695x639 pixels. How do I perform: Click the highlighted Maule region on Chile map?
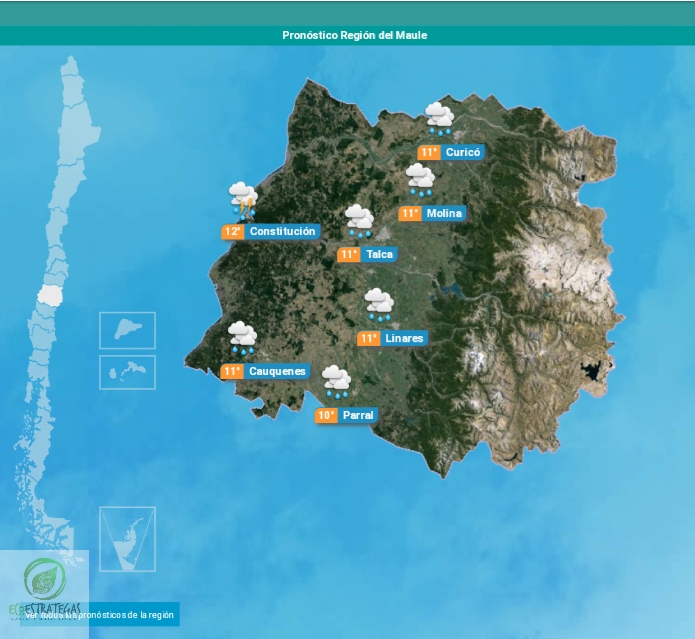49,295
